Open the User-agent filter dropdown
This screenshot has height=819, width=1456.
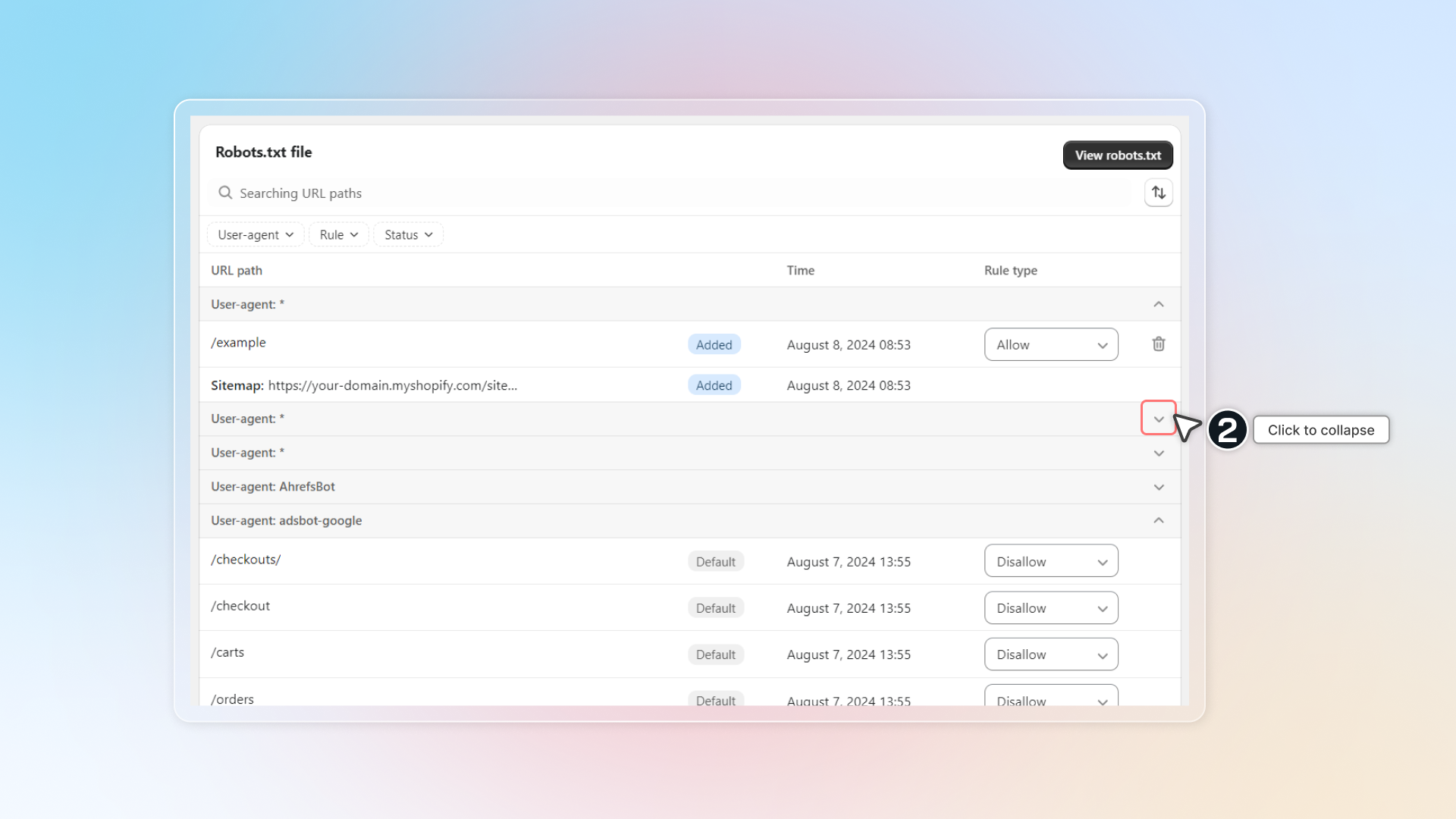[256, 235]
